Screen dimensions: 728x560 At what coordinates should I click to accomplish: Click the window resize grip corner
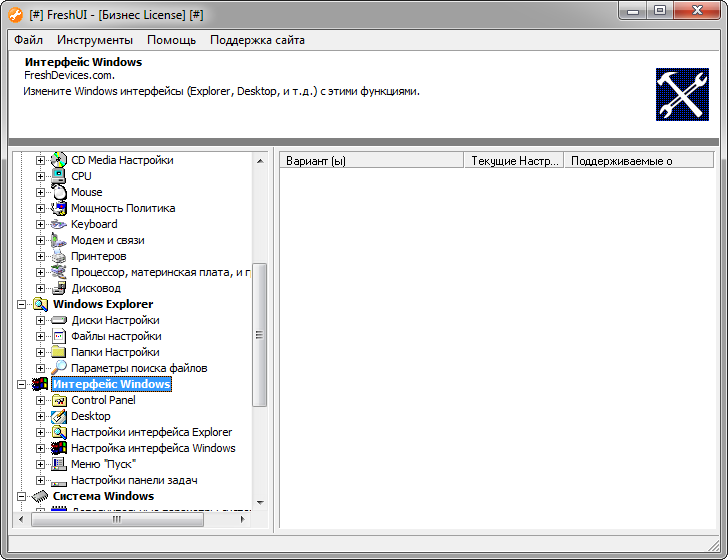714,546
